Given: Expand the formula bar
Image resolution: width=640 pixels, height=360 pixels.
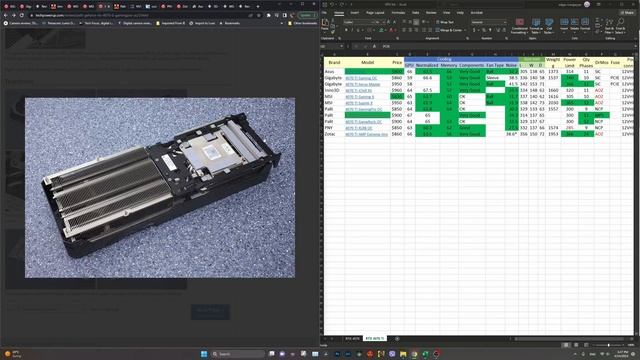Looking at the screenshot, I should tap(636, 47).
